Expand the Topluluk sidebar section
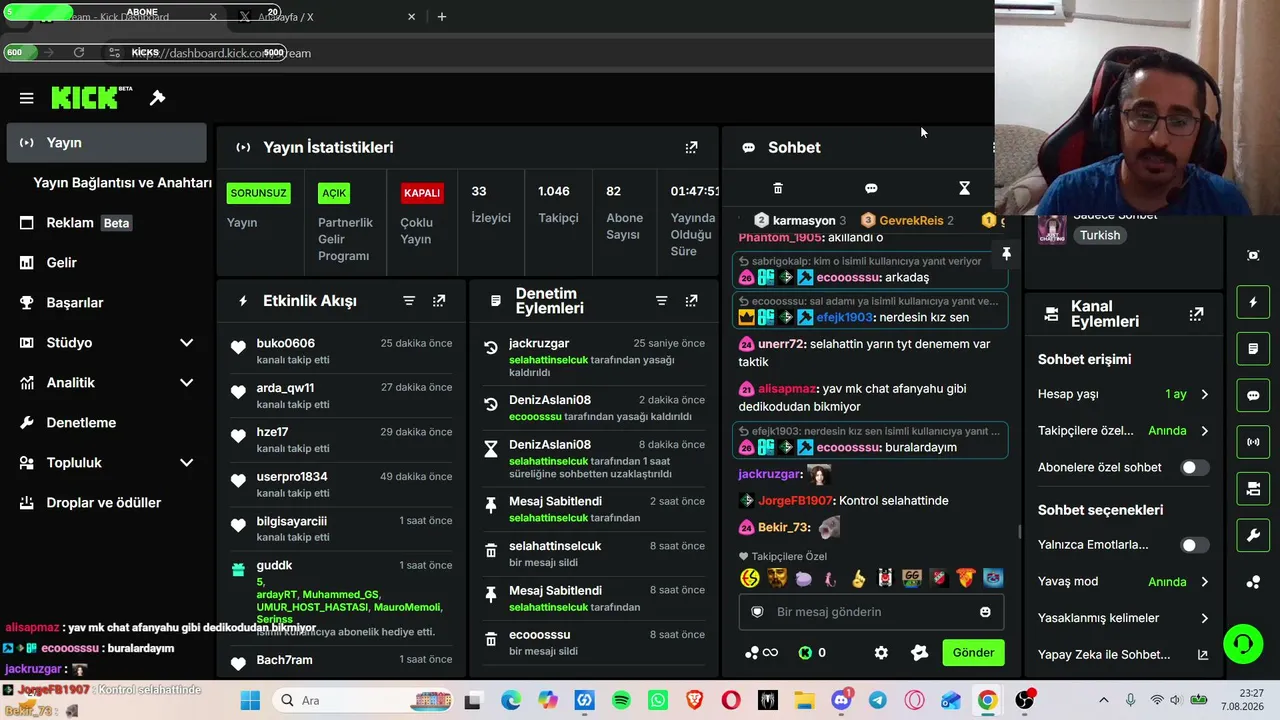The width and height of the screenshot is (1280, 720). (186, 463)
